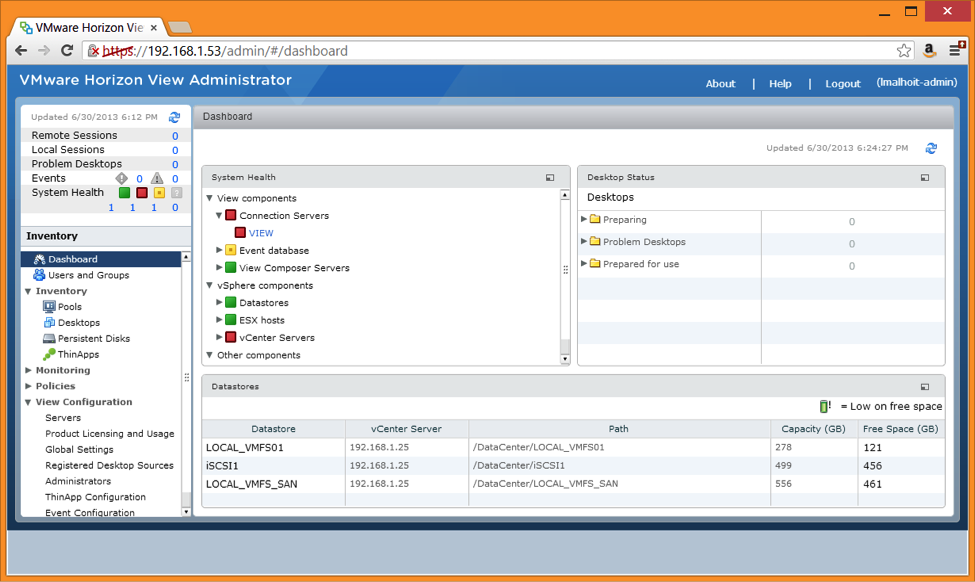The image size is (975, 582).
Task: Maximize the System Health panel
Action: 550,178
